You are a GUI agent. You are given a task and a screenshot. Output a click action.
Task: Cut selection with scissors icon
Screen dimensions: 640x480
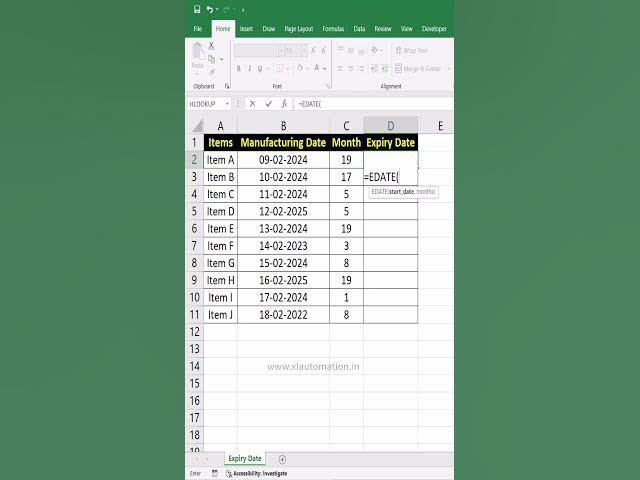211,46
